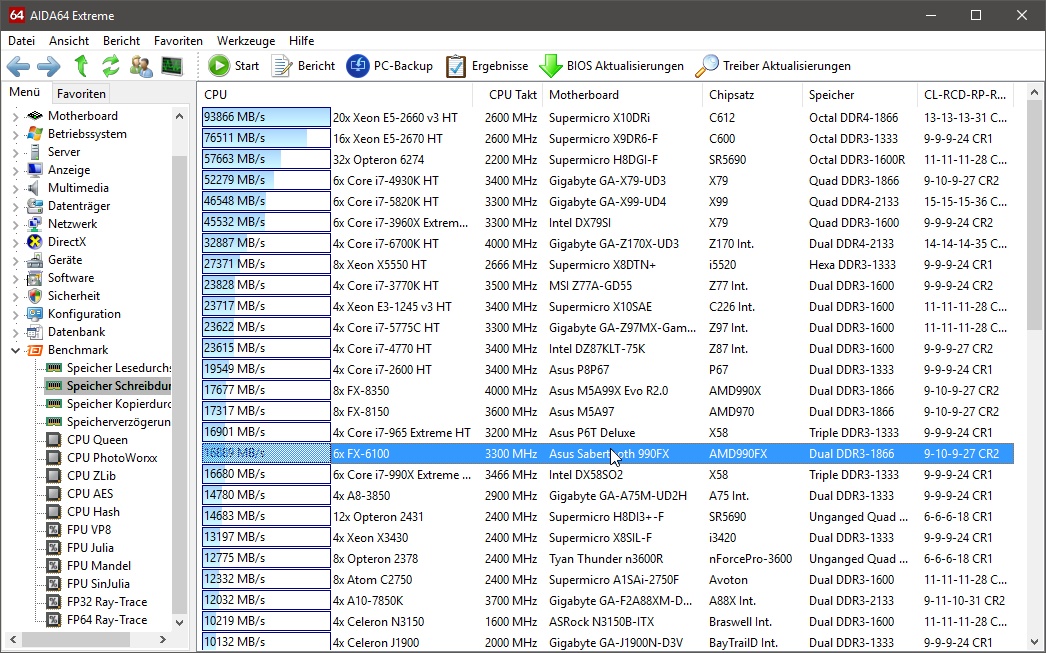Click the green Up arrow icon
Image resolution: width=1046 pixels, height=653 pixels.
(x=81, y=66)
